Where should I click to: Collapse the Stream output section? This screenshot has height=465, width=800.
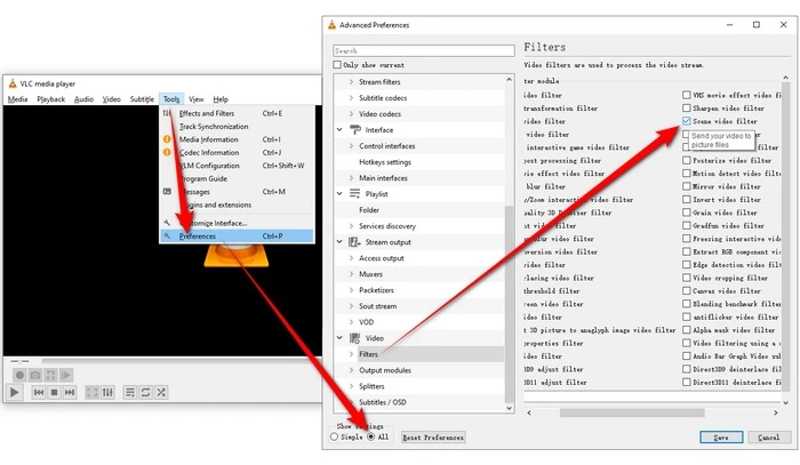click(x=340, y=242)
